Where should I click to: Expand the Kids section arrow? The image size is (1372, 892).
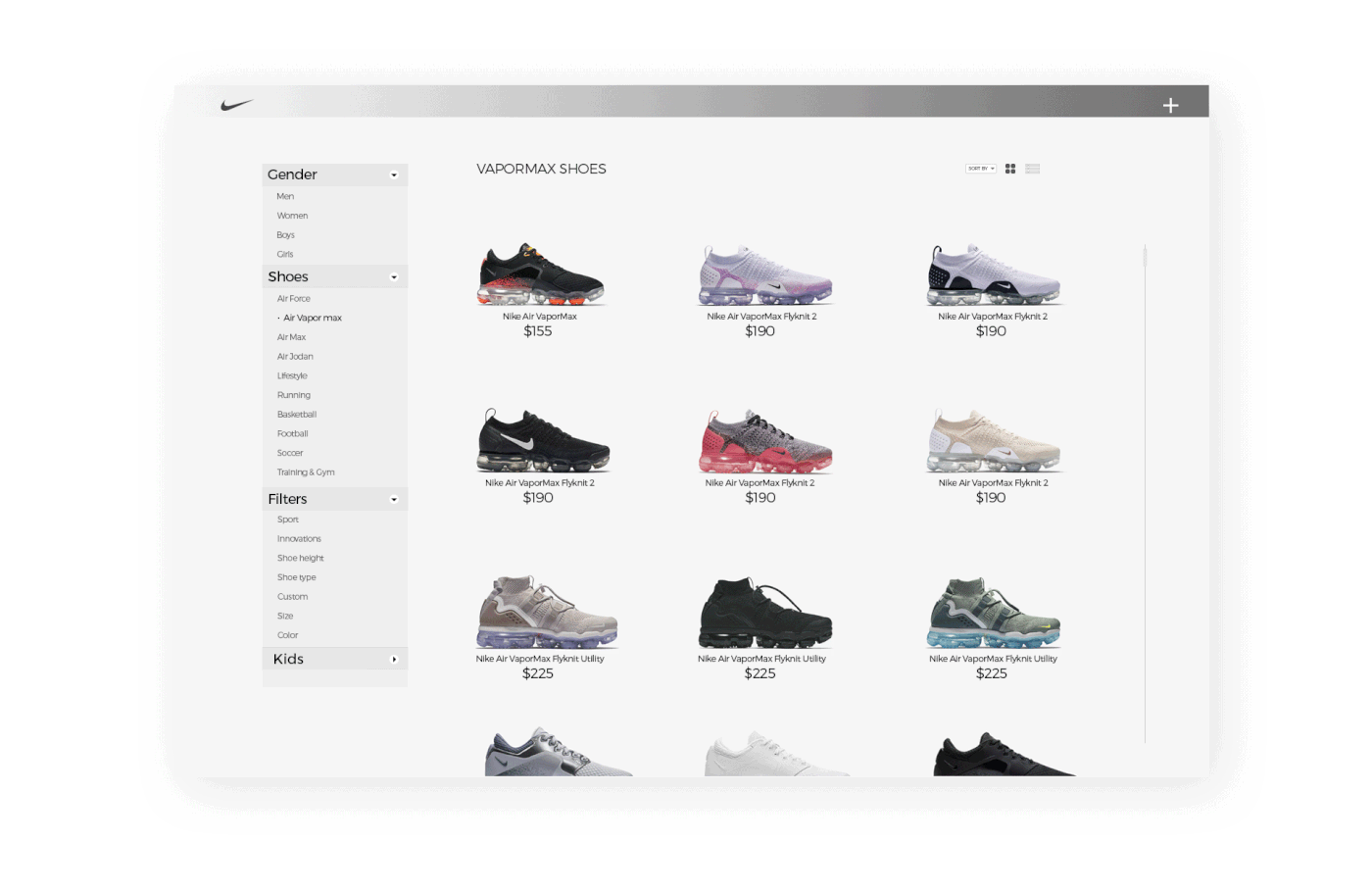[394, 660]
